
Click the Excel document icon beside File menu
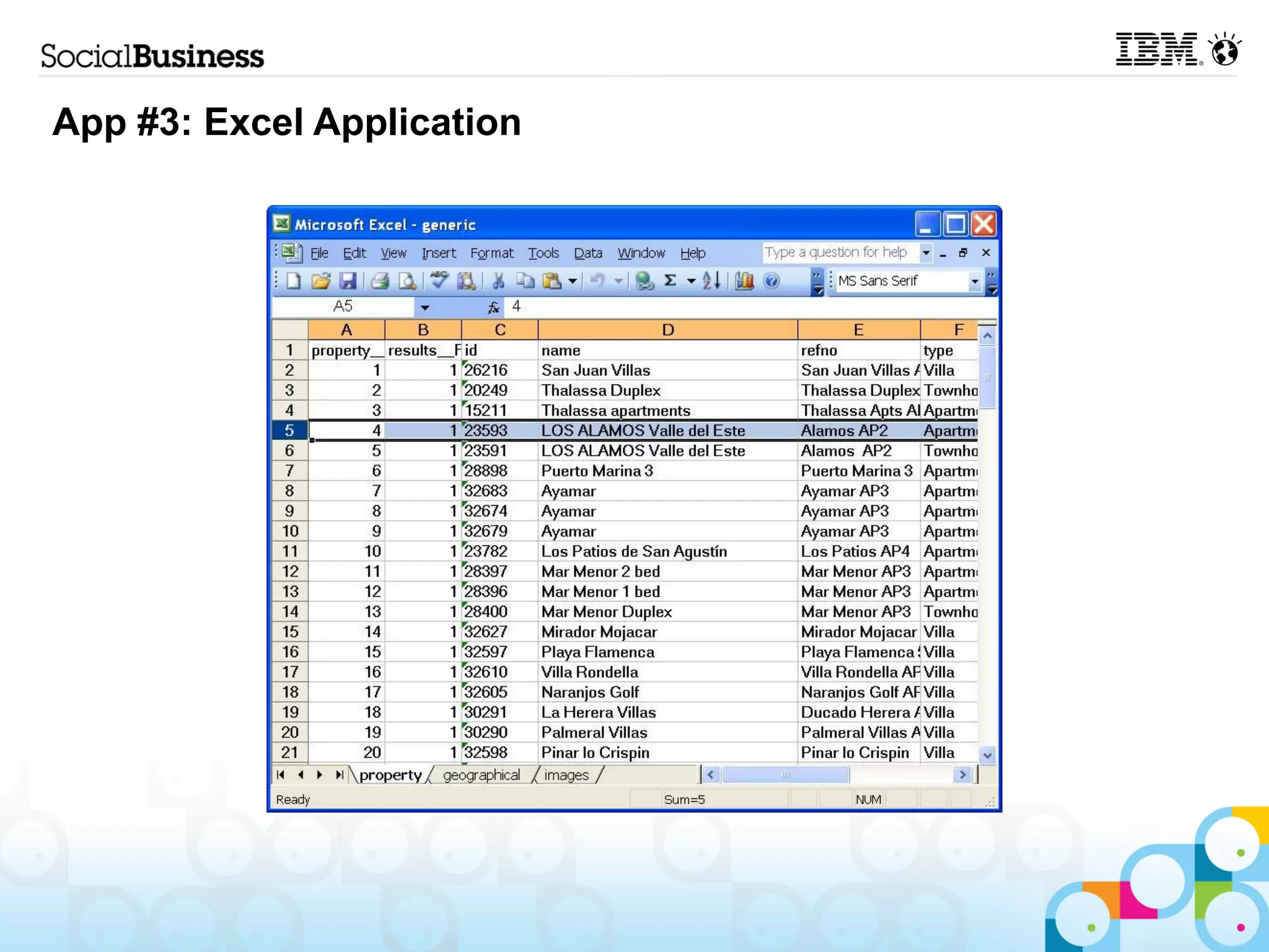(291, 253)
